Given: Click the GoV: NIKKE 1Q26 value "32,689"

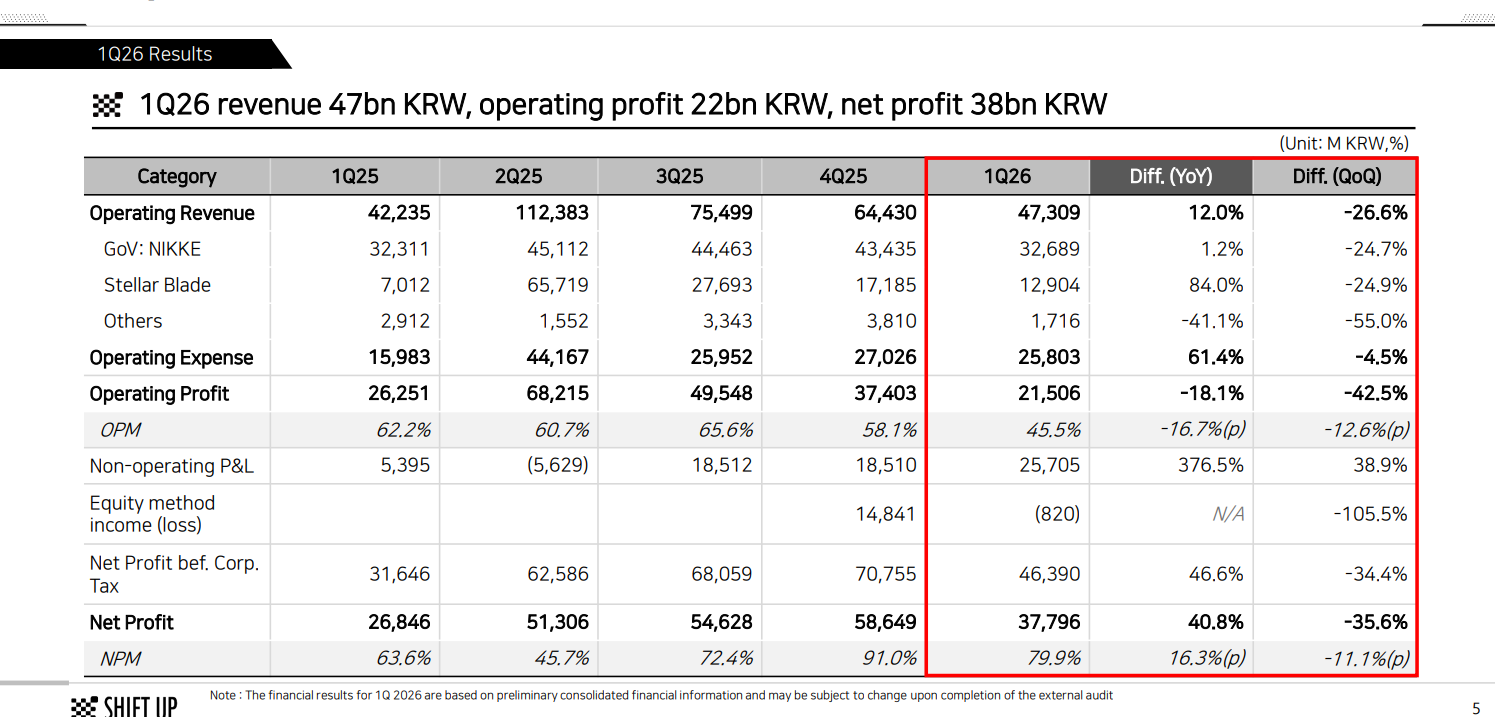Looking at the screenshot, I should tap(1049, 249).
